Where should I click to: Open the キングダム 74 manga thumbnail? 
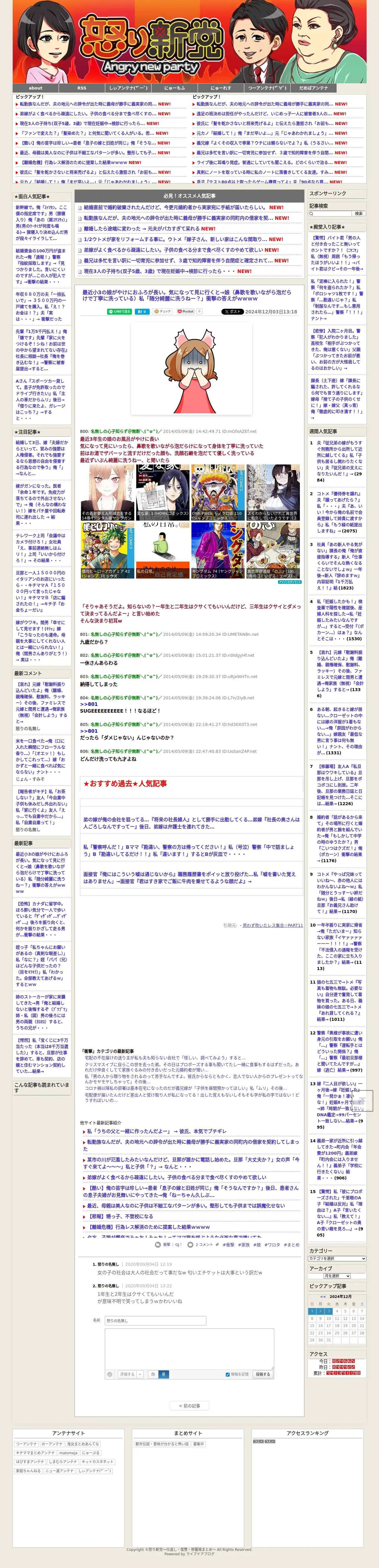(218, 550)
